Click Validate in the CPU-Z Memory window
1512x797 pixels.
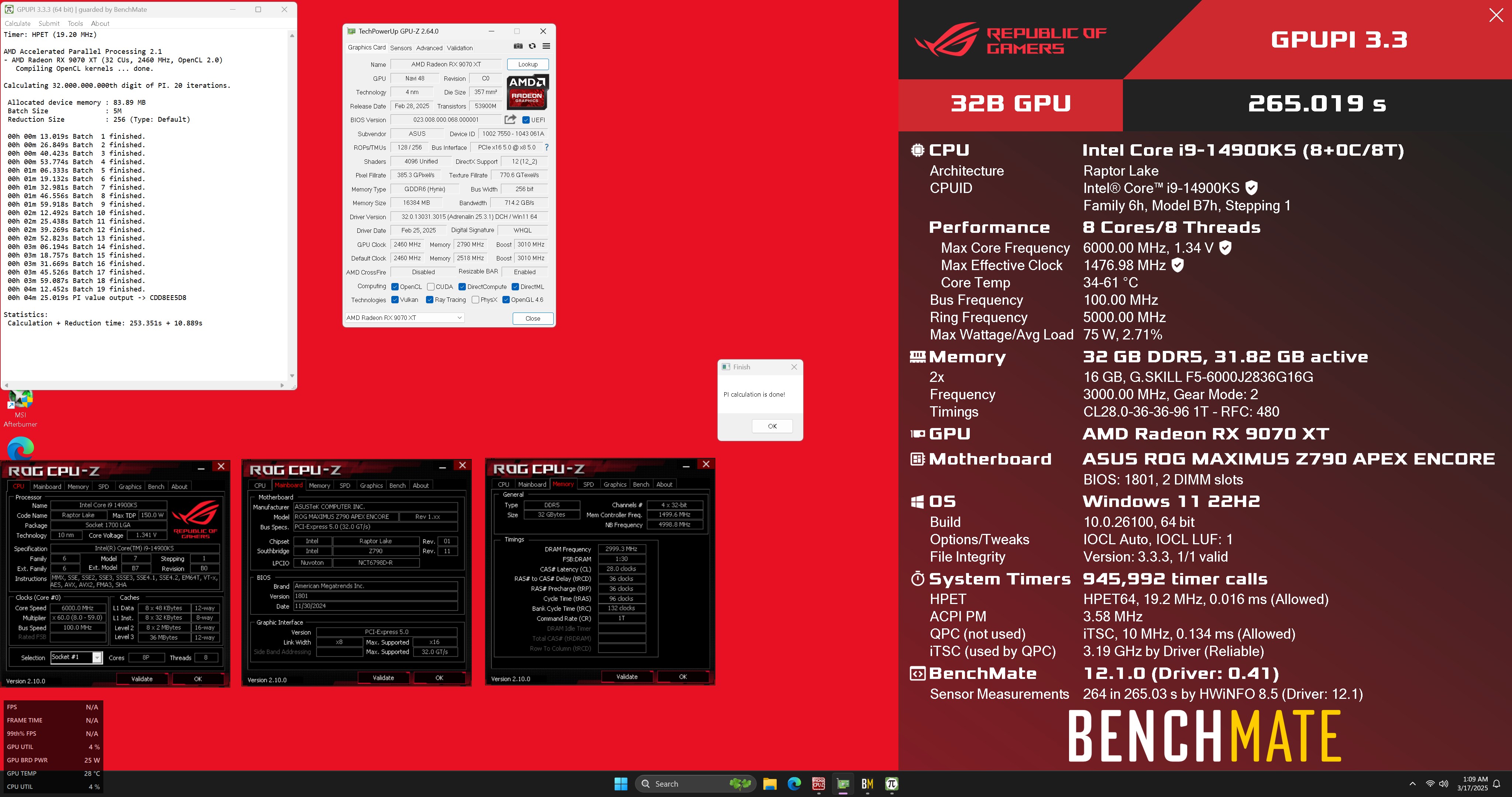627,677
